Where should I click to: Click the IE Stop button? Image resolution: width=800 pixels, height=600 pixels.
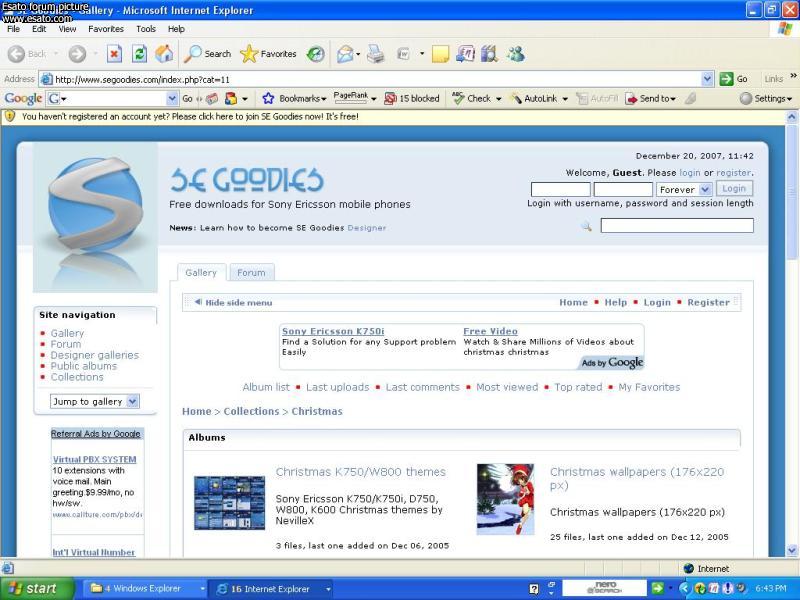click(114, 54)
